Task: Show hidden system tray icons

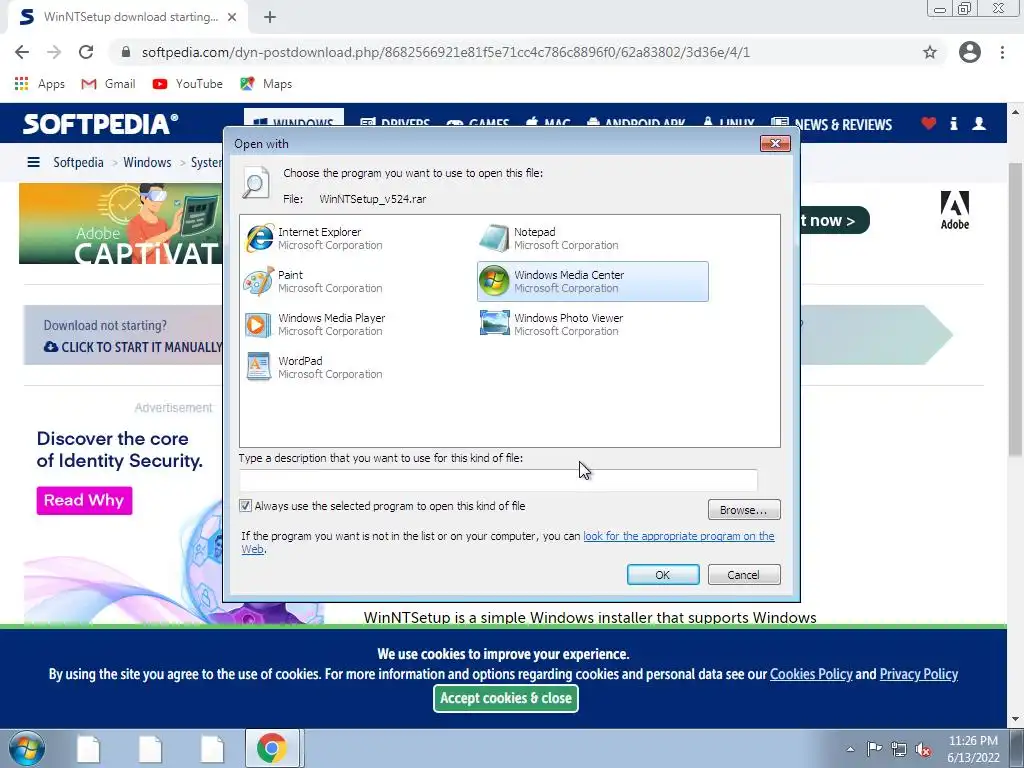Action: [x=850, y=749]
